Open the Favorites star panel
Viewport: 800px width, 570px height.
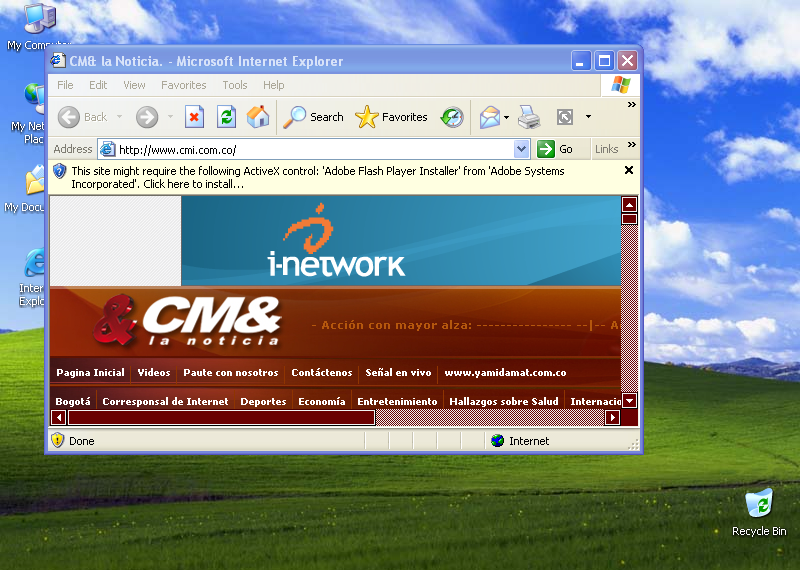tap(391, 117)
